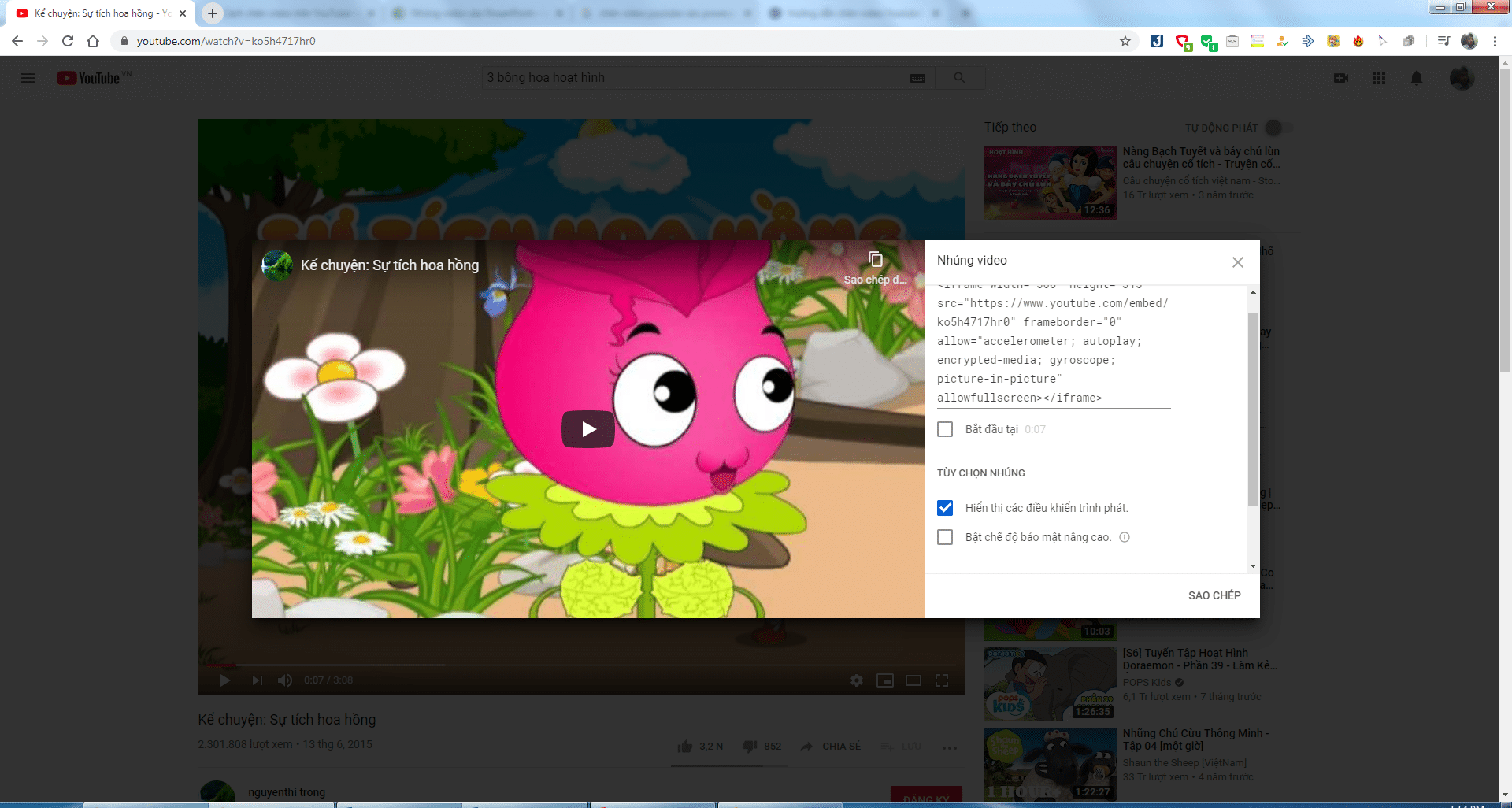Open Chrome home page button
This screenshot has width=1512, height=808.
93,41
